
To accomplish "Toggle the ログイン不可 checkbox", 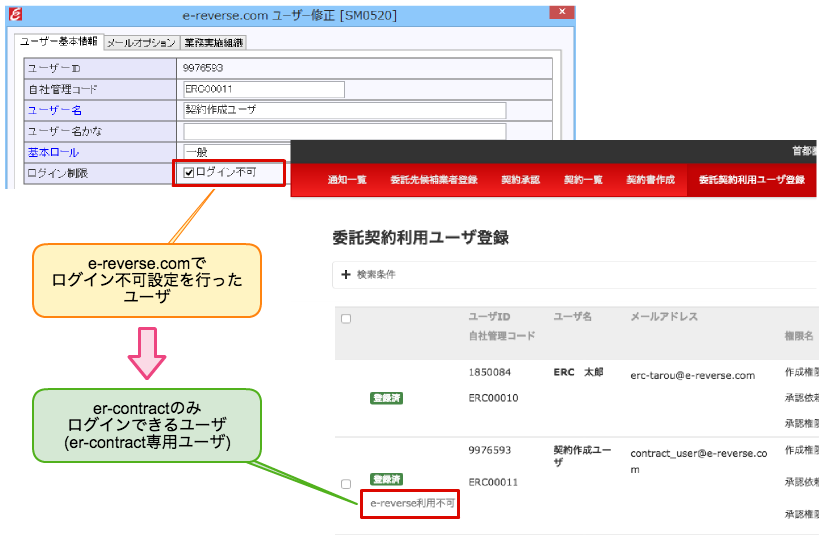I will click(189, 172).
